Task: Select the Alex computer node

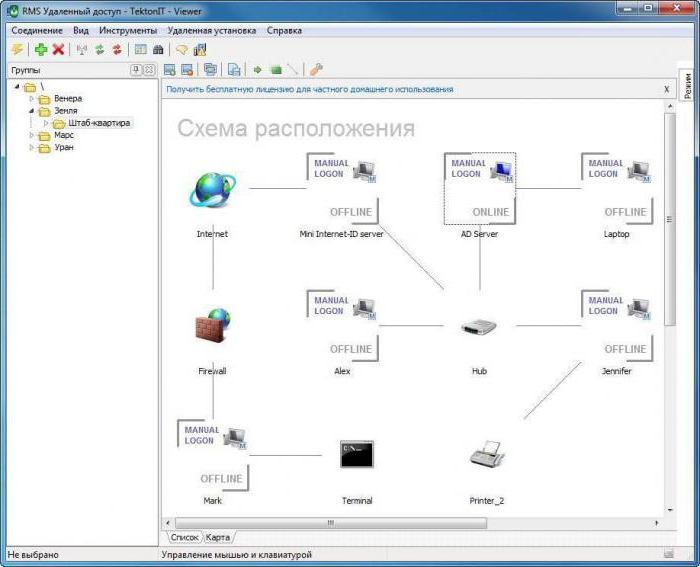Action: point(342,325)
